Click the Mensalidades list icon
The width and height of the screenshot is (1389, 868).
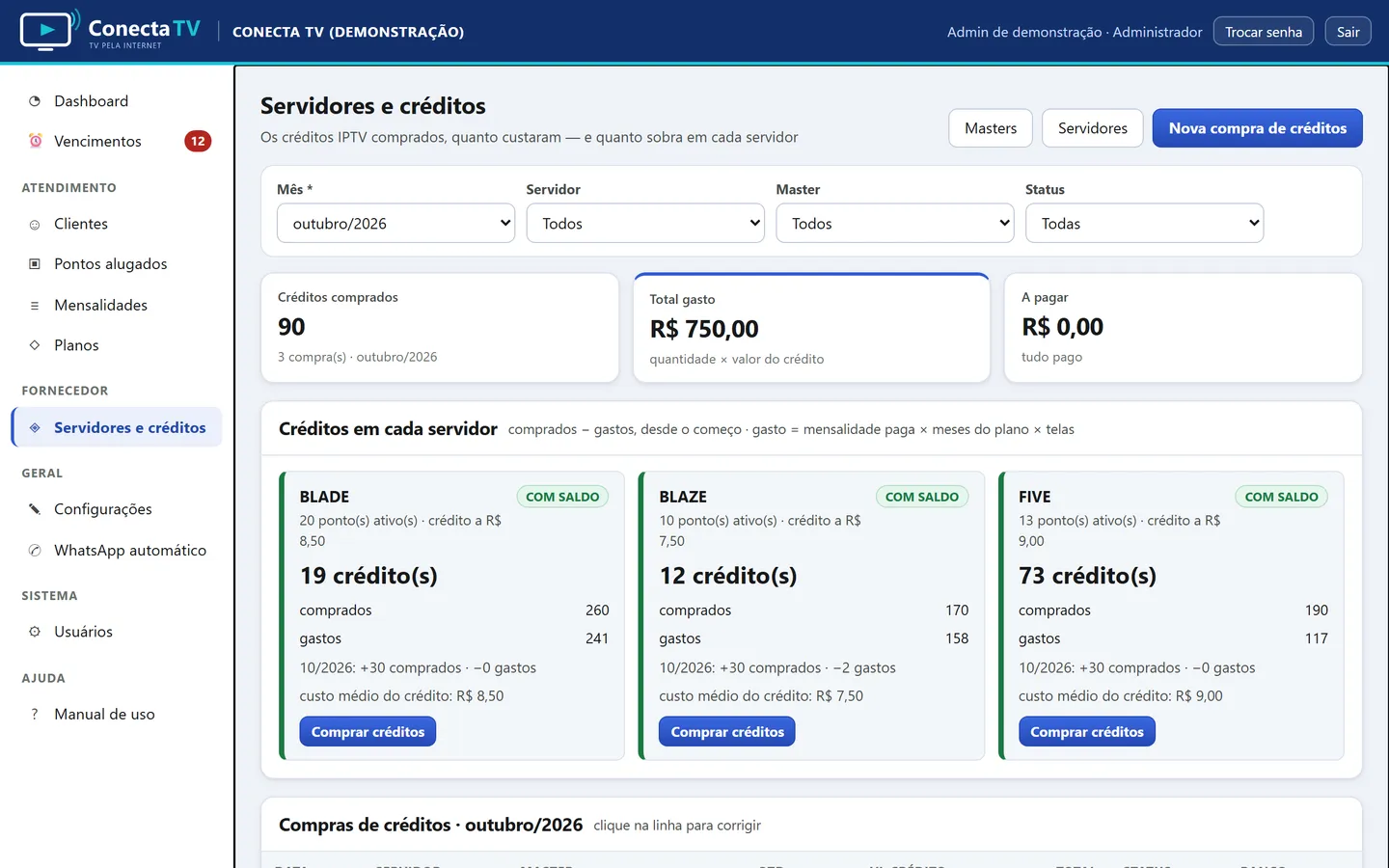point(35,305)
